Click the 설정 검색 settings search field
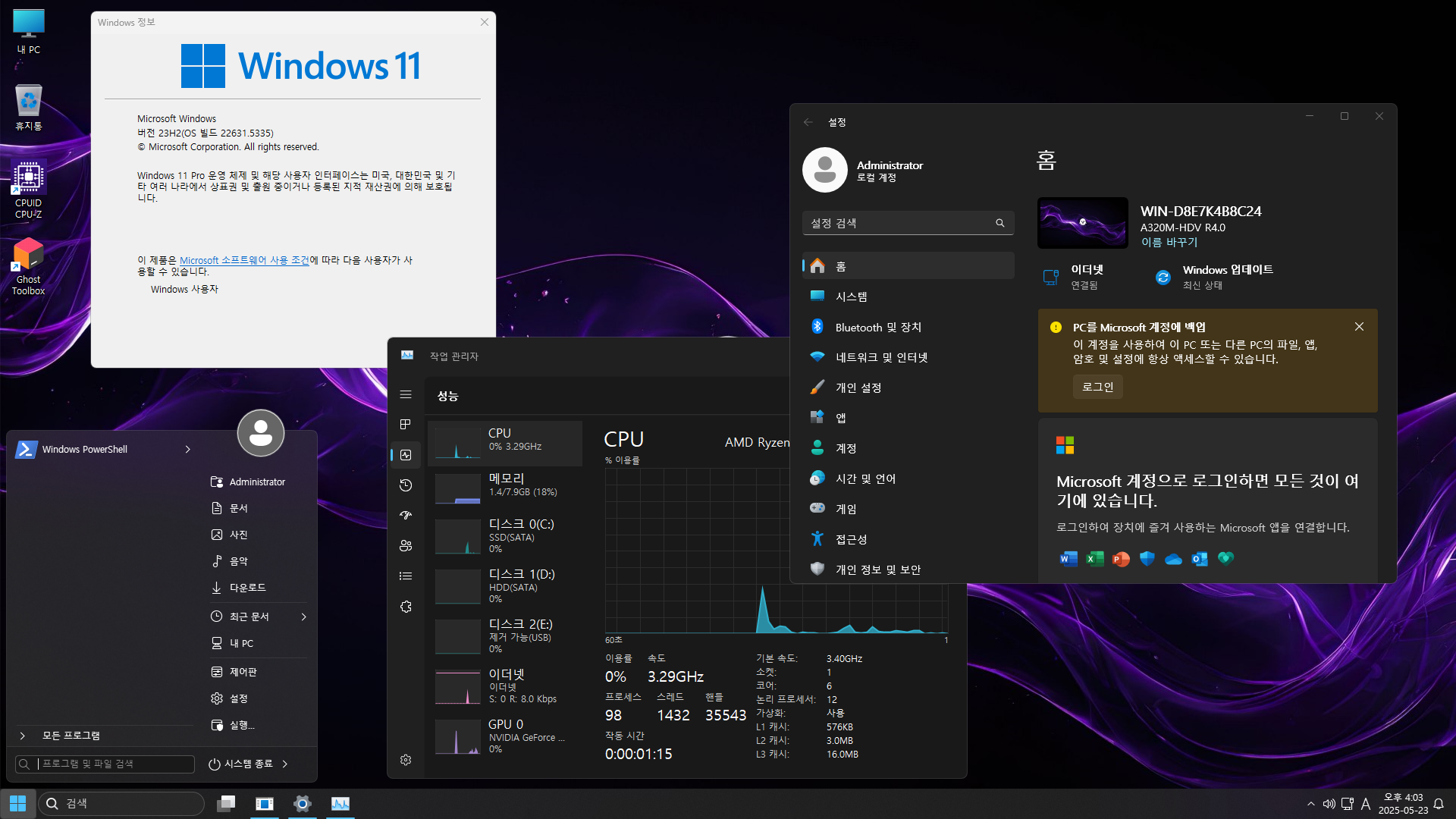Screen dimensions: 1456x819 point(902,223)
